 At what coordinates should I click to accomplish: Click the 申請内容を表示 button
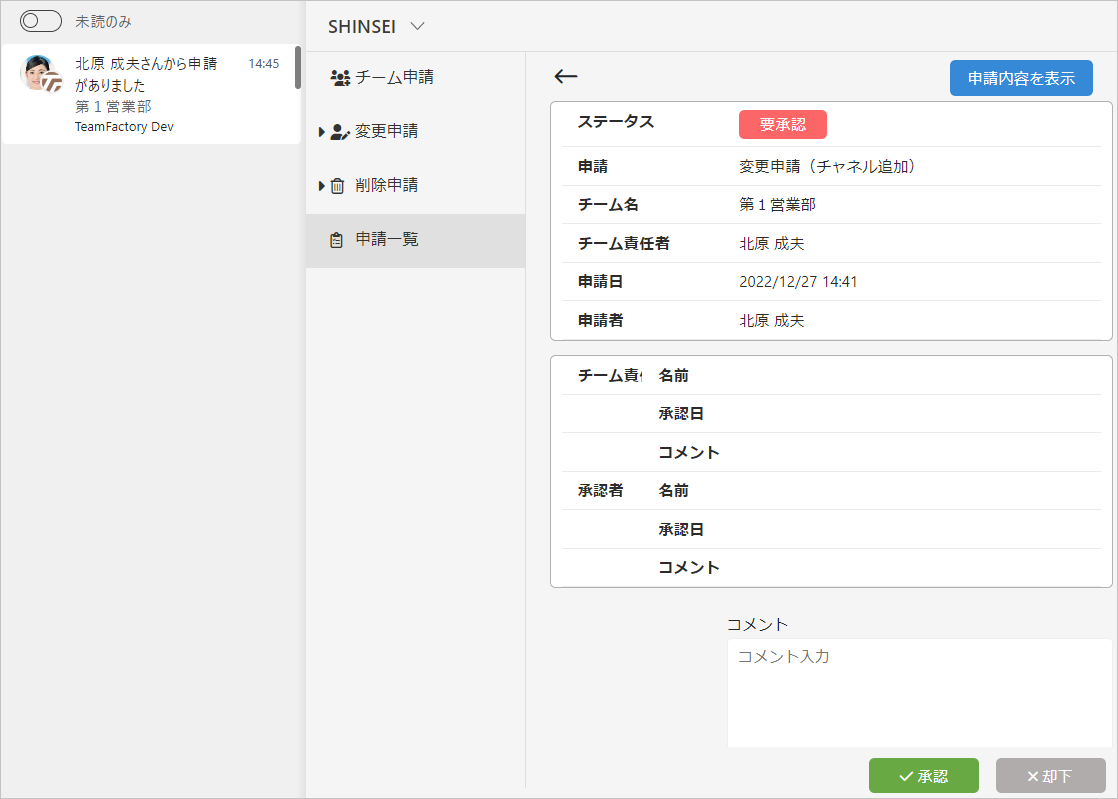click(x=1021, y=78)
